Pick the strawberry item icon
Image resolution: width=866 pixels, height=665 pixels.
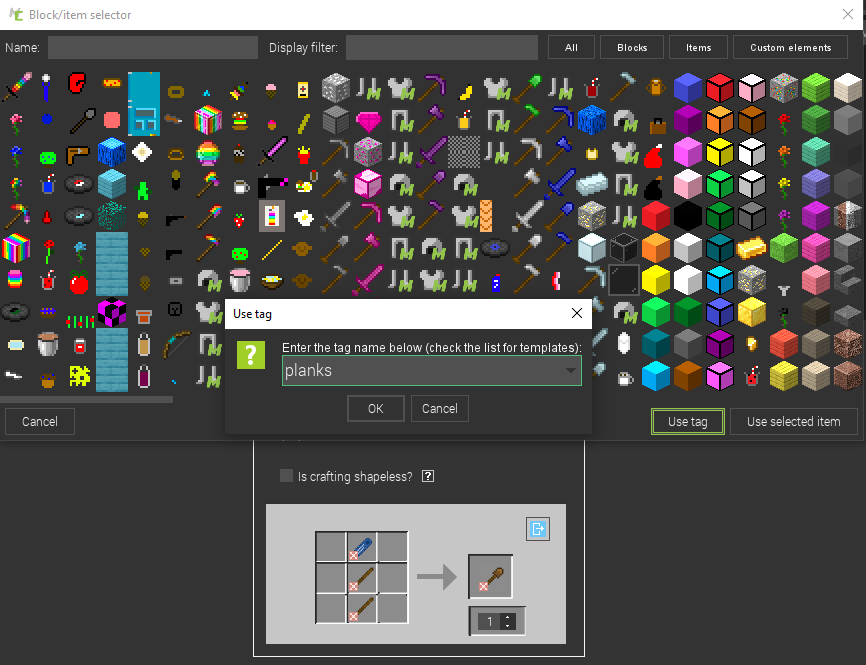(x=240, y=218)
